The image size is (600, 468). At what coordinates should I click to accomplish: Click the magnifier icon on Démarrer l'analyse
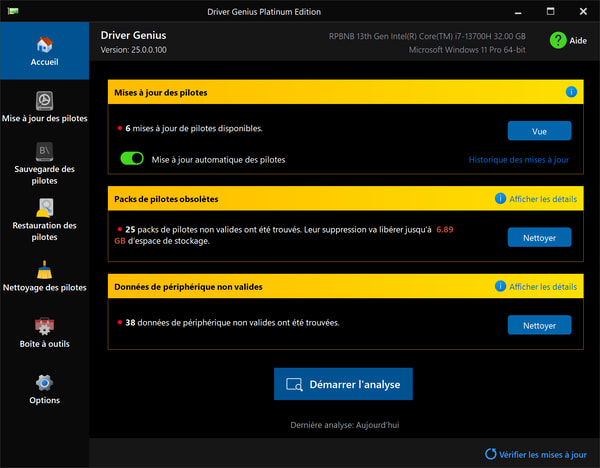coord(294,385)
